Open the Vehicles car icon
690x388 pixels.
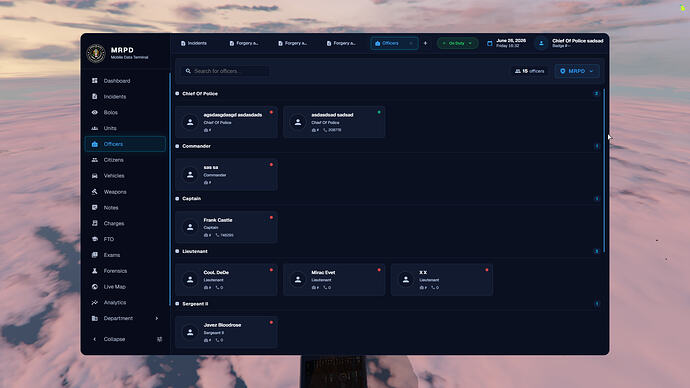click(95, 176)
